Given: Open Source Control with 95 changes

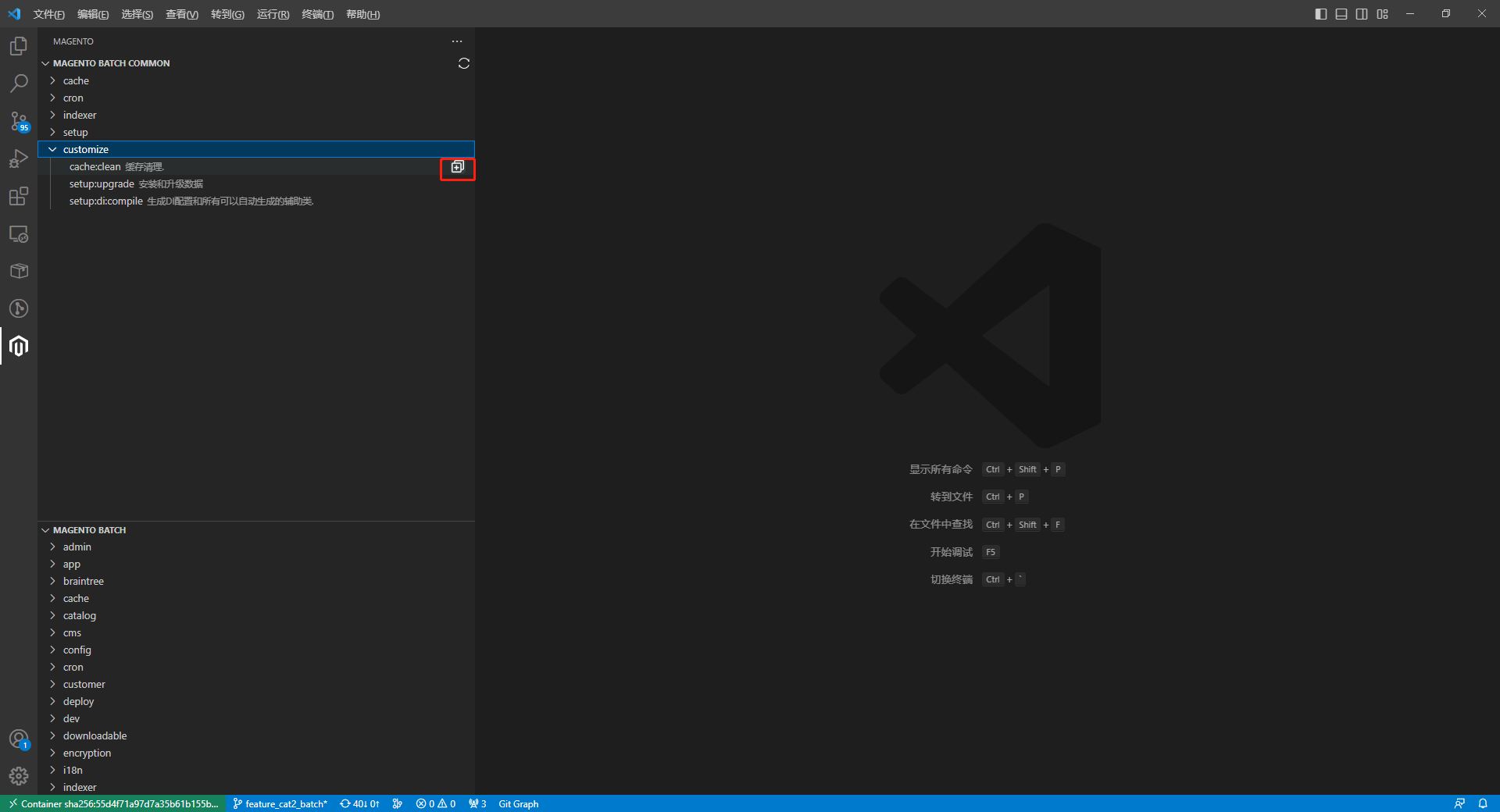Looking at the screenshot, I should [x=19, y=121].
